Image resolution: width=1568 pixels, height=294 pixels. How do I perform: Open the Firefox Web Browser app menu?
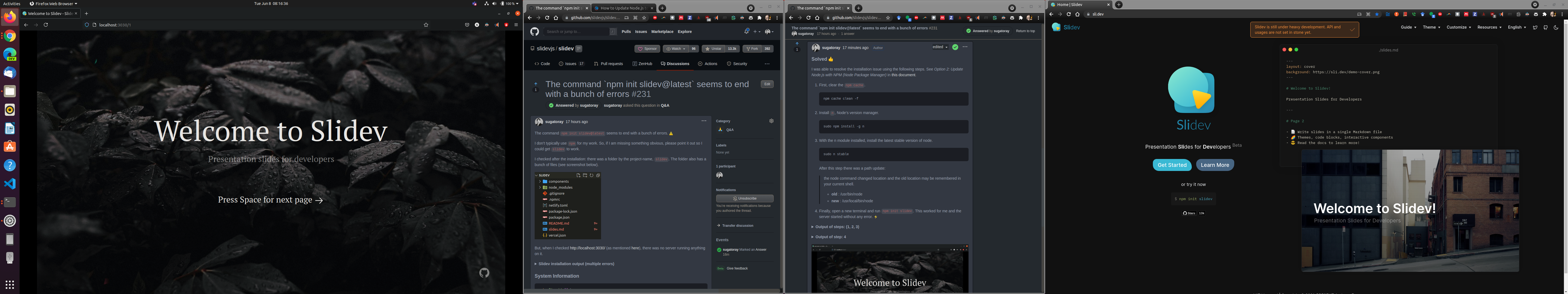pos(54,4)
